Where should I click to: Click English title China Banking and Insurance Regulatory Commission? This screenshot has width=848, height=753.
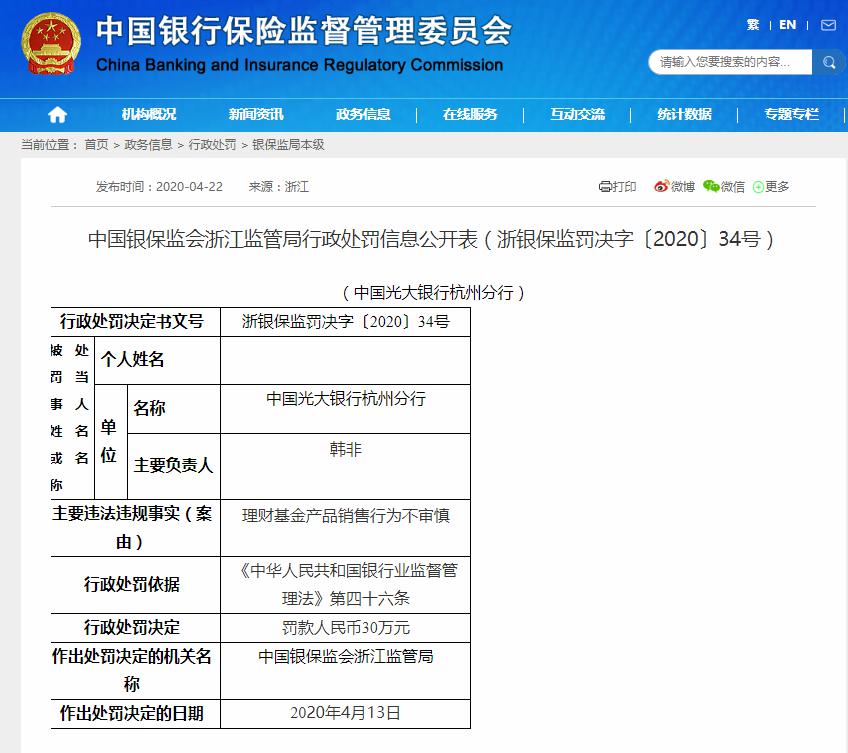[300, 65]
